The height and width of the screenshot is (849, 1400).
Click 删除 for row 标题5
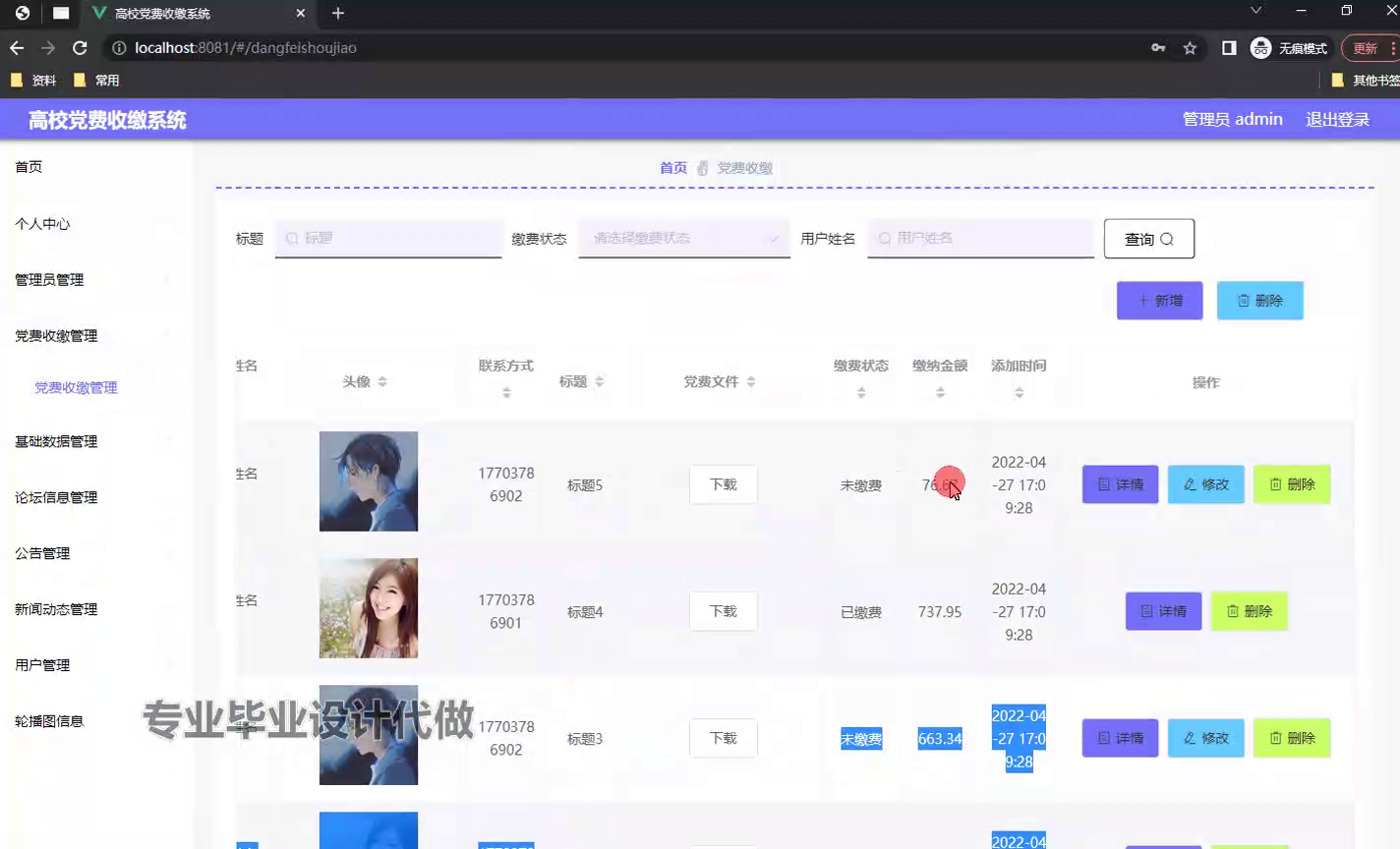(1292, 484)
